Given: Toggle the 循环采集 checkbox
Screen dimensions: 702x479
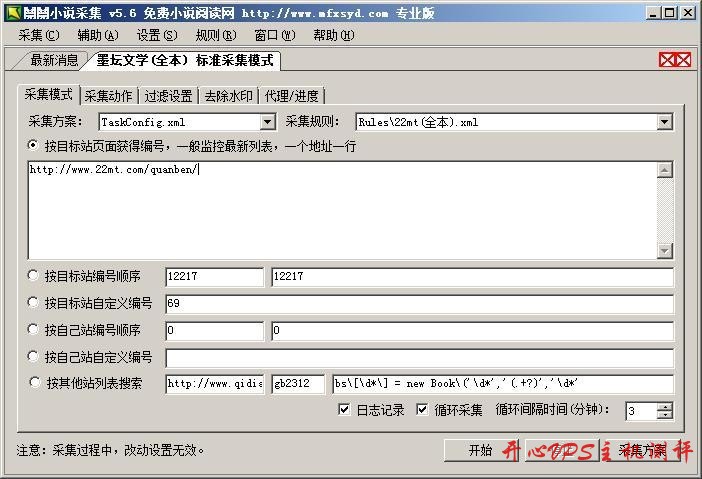Looking at the screenshot, I should click(x=422, y=410).
